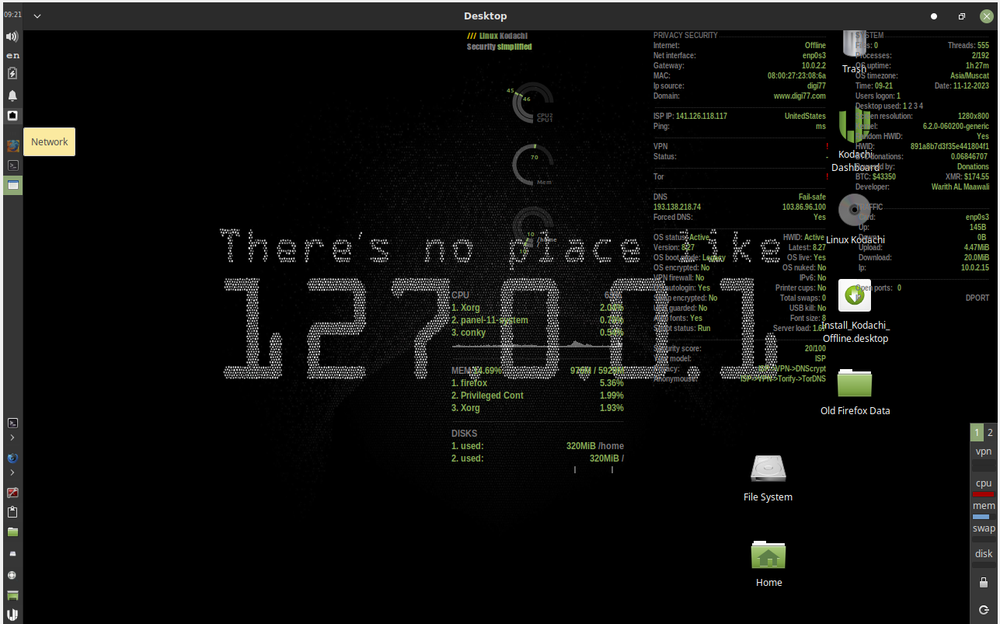The image size is (1000, 624).
Task: Open the notifications bell icon
Action: (12, 96)
